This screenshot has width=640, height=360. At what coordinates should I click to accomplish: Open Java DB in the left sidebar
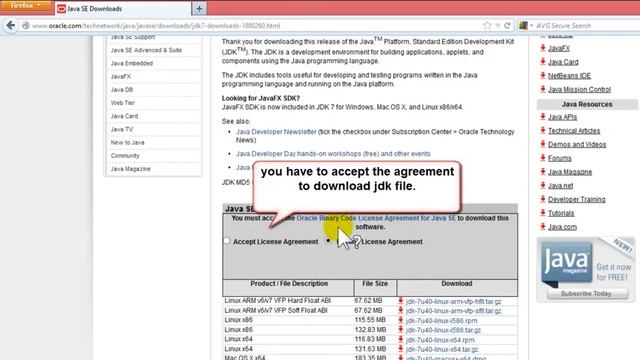click(x=122, y=89)
